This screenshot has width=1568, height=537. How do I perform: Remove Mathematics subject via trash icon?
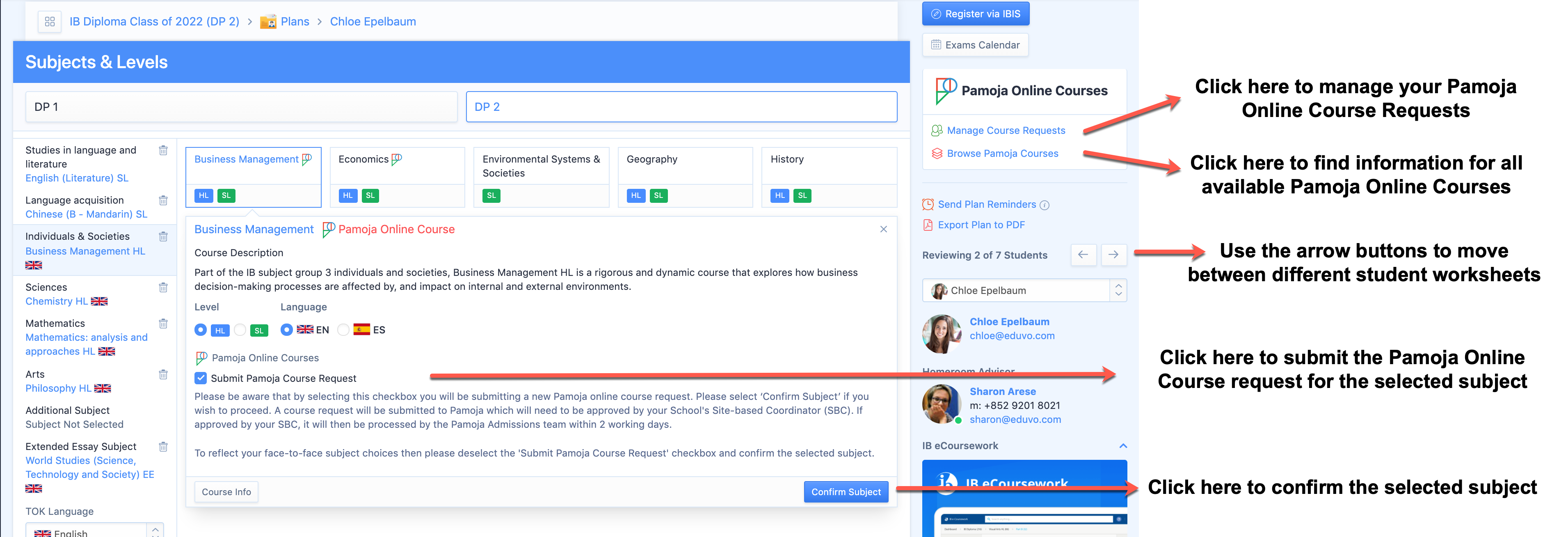163,324
